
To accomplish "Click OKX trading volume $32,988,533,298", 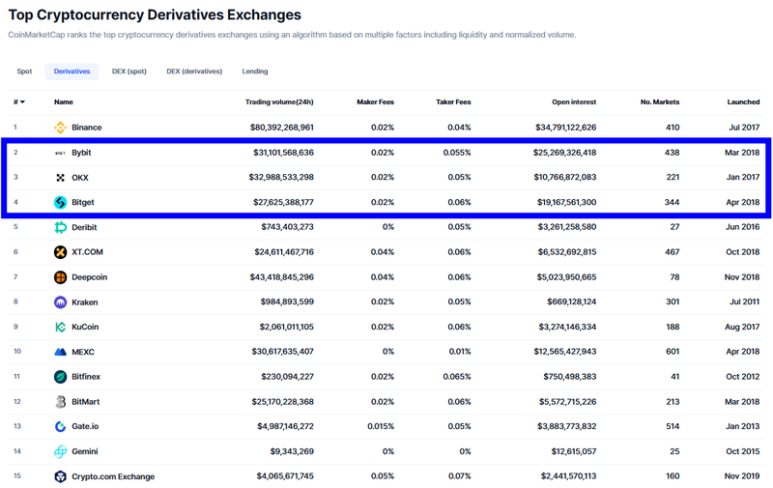I will tap(281, 177).
